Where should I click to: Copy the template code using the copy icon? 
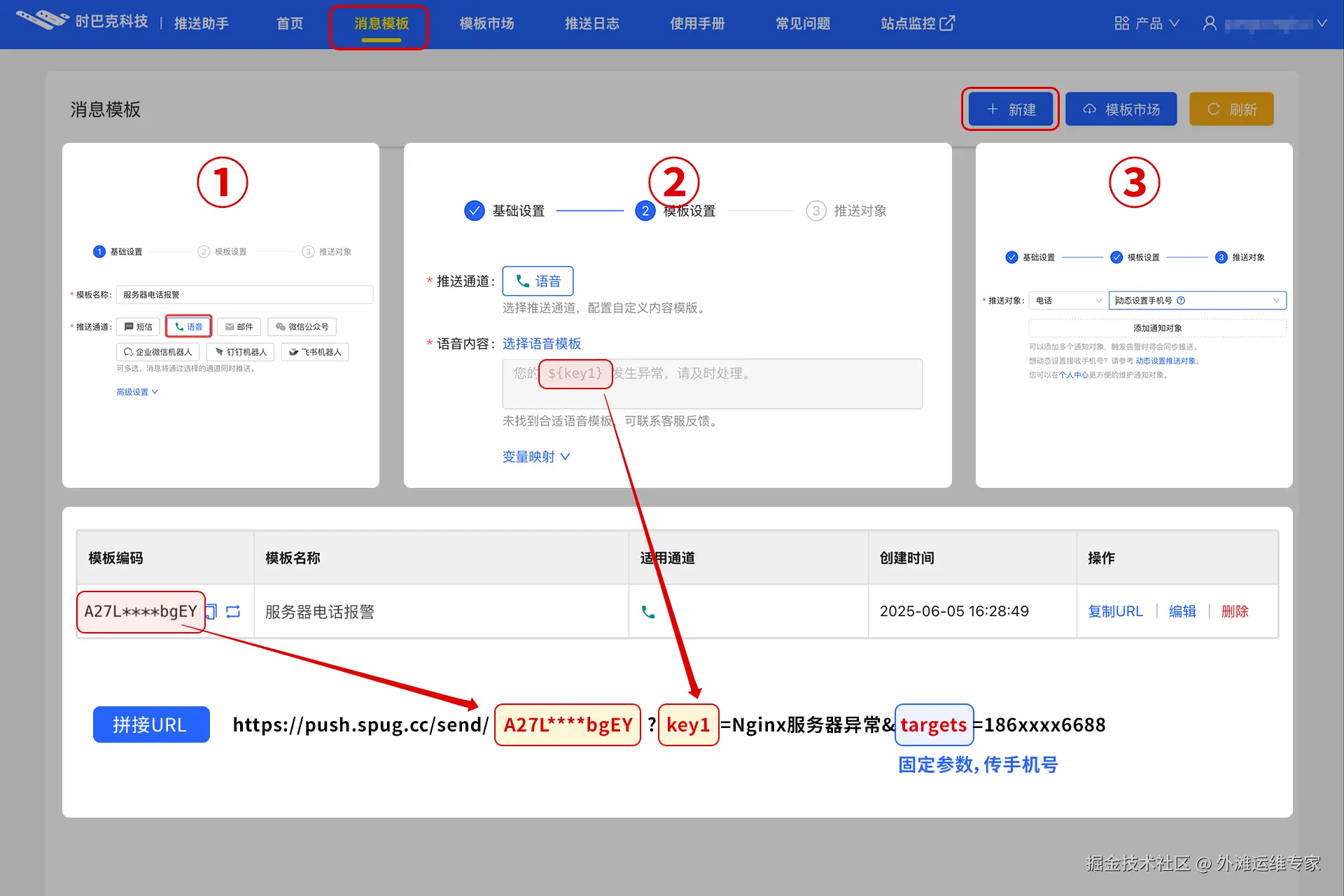(x=214, y=611)
